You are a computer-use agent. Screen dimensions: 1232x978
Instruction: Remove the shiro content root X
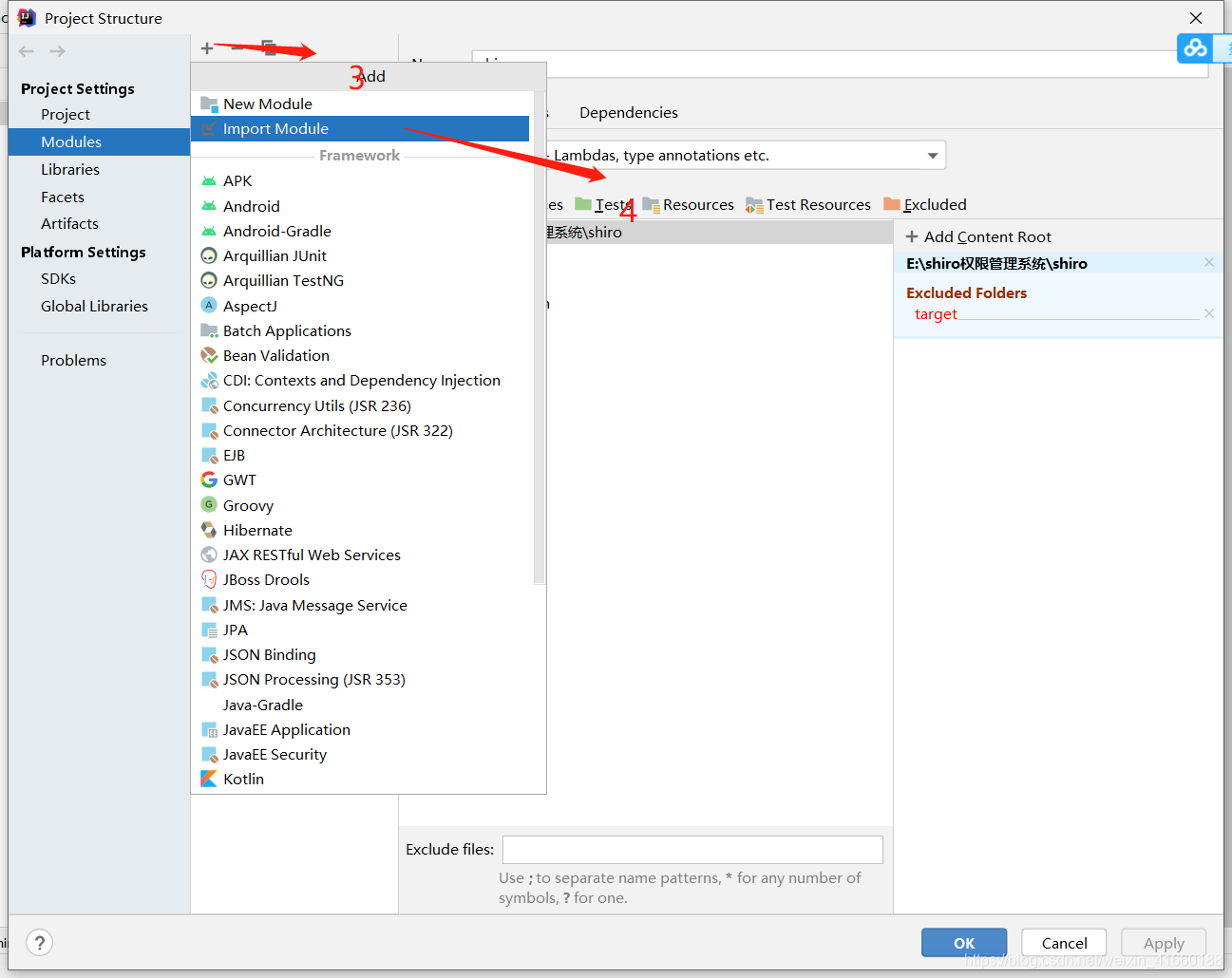coord(1209,263)
